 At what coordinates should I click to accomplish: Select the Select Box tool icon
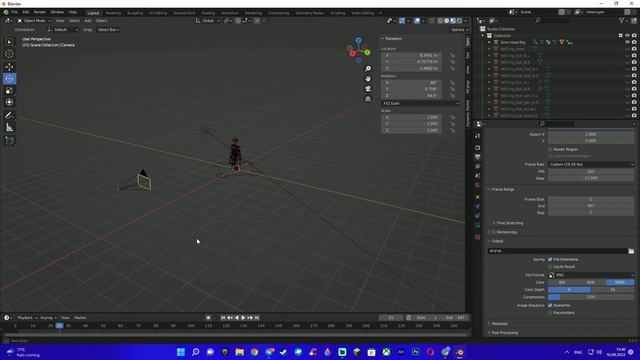tap(9, 42)
